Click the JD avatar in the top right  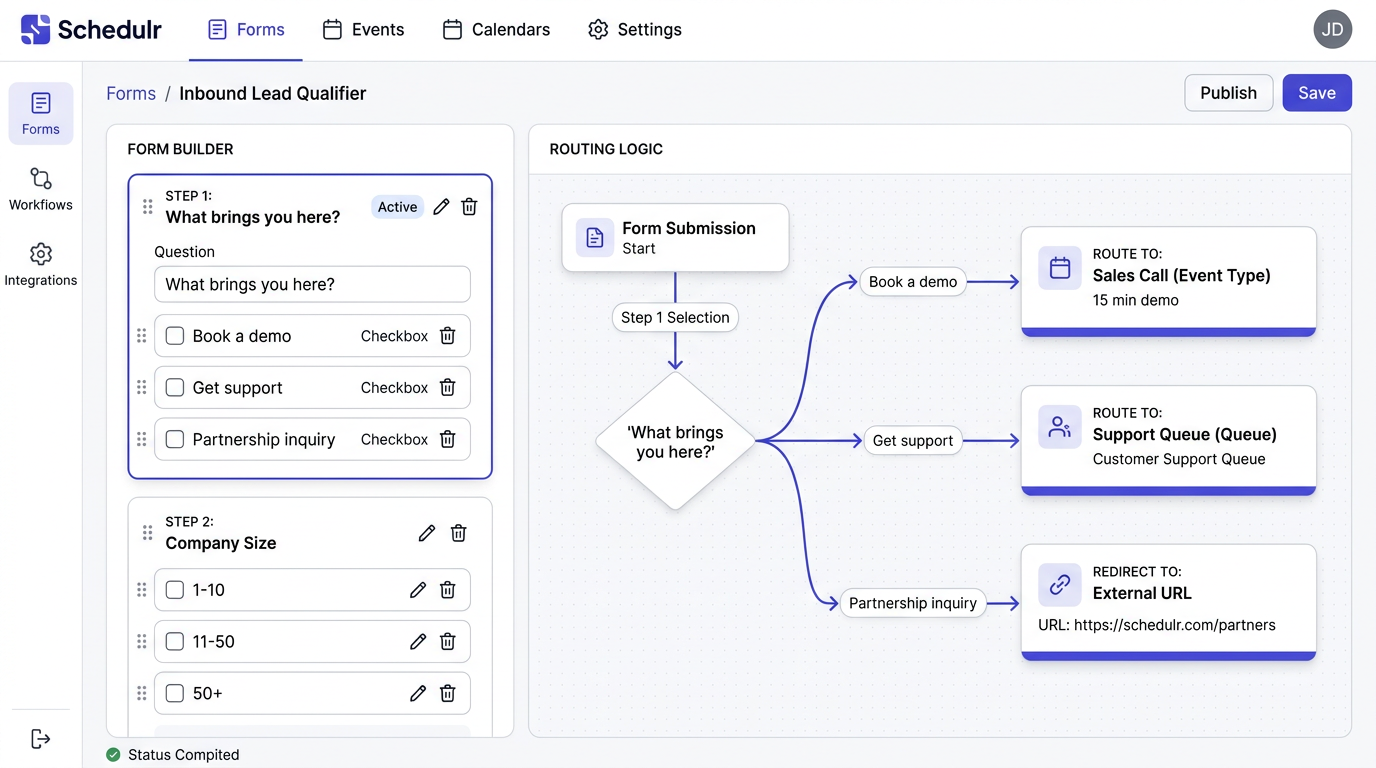pyautogui.click(x=1332, y=29)
